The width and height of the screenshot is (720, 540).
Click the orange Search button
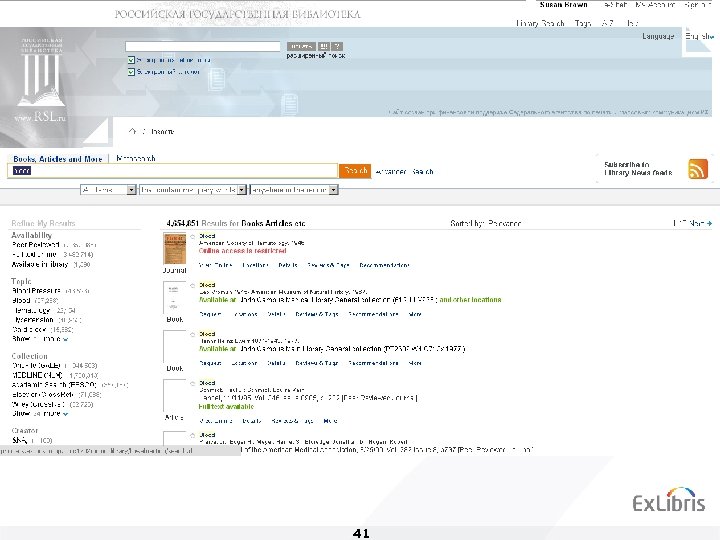click(355, 171)
